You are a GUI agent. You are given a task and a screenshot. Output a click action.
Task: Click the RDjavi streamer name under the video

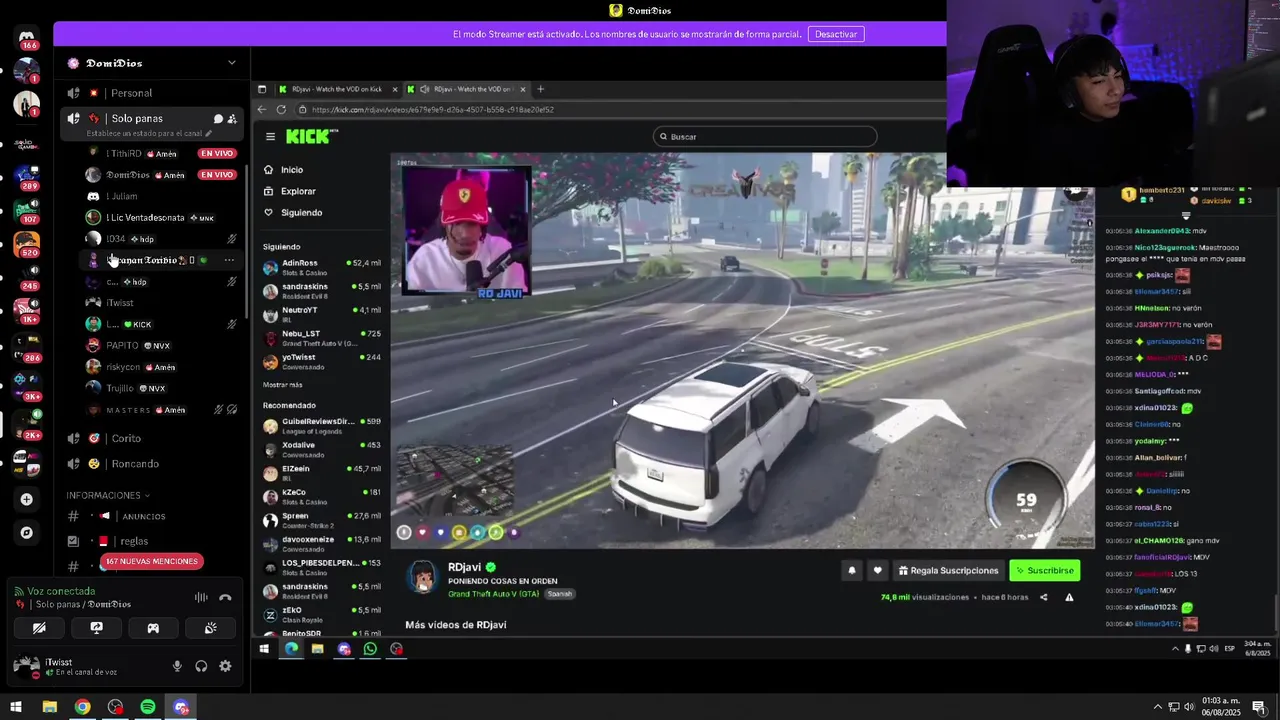click(465, 567)
